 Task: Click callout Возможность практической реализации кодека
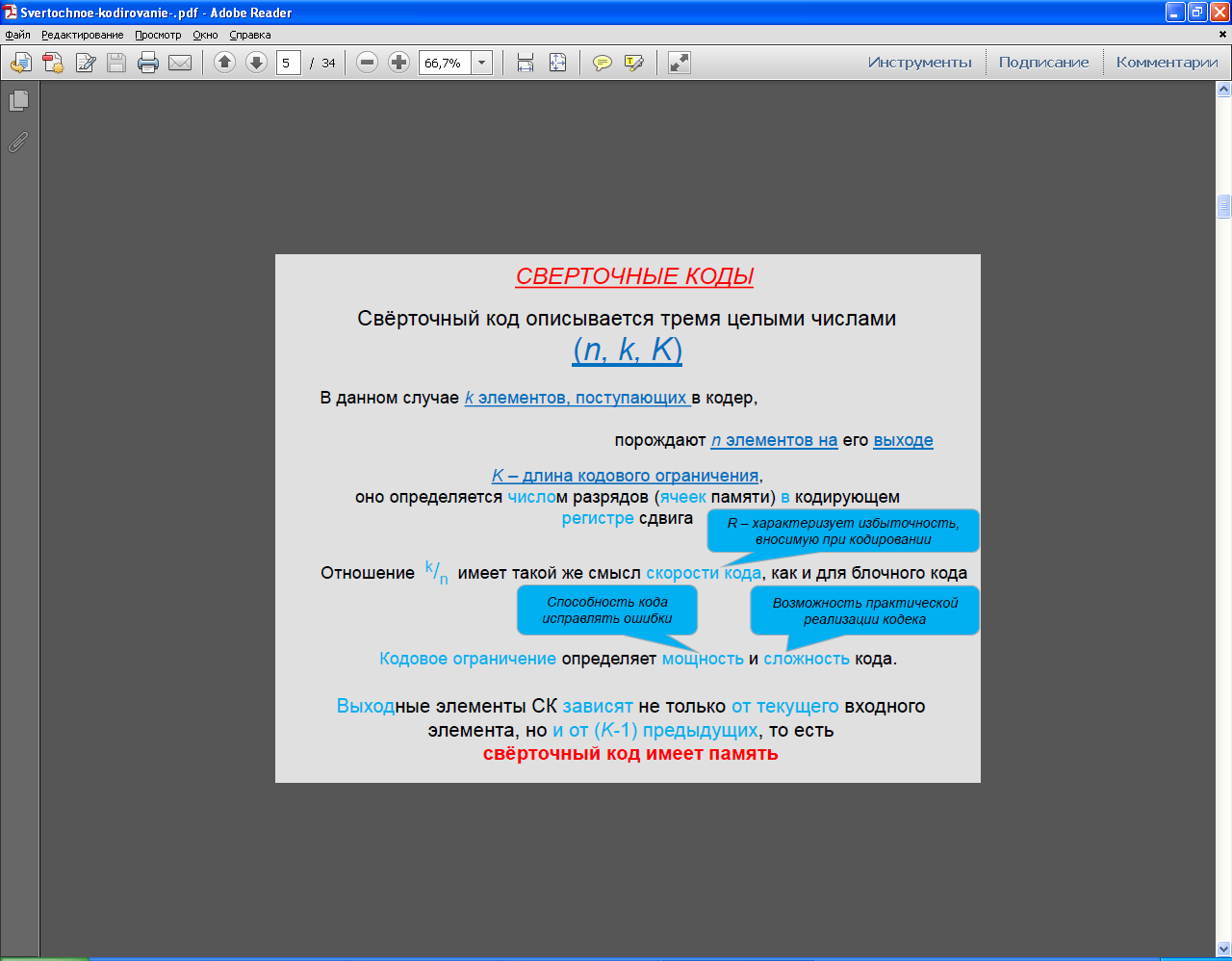(x=865, y=610)
